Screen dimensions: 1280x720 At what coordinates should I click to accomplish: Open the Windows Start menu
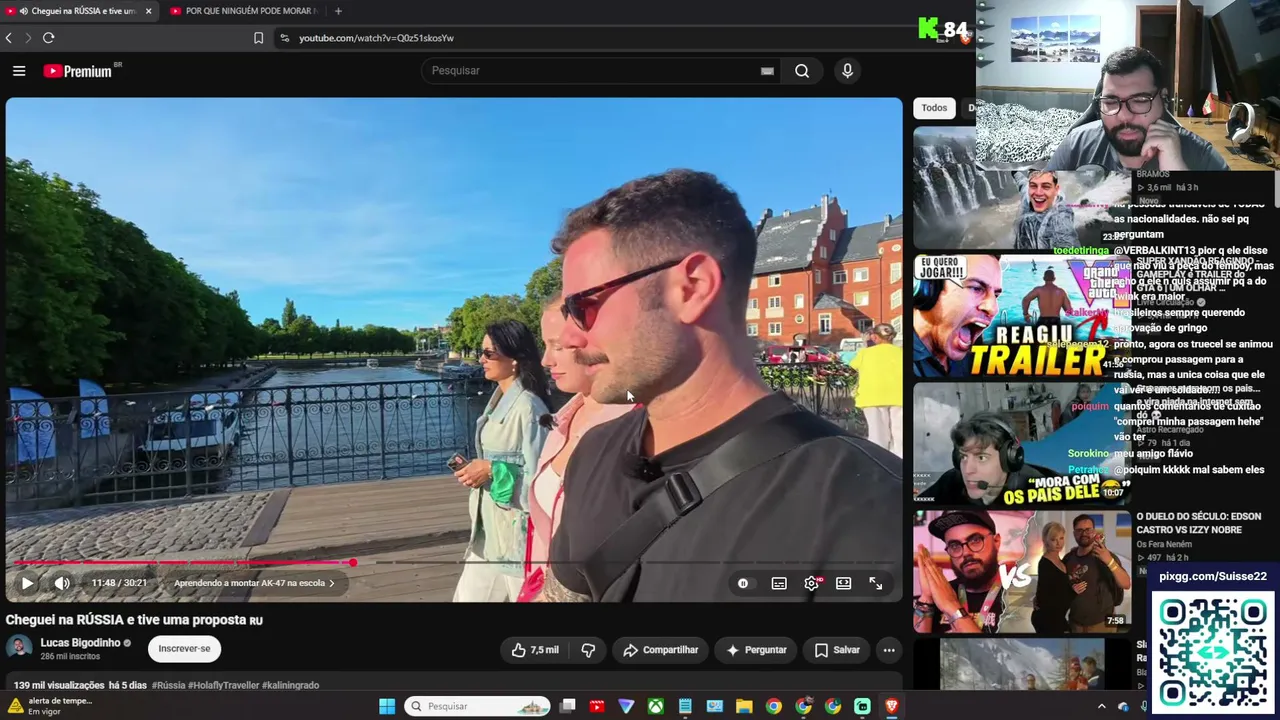[x=387, y=706]
